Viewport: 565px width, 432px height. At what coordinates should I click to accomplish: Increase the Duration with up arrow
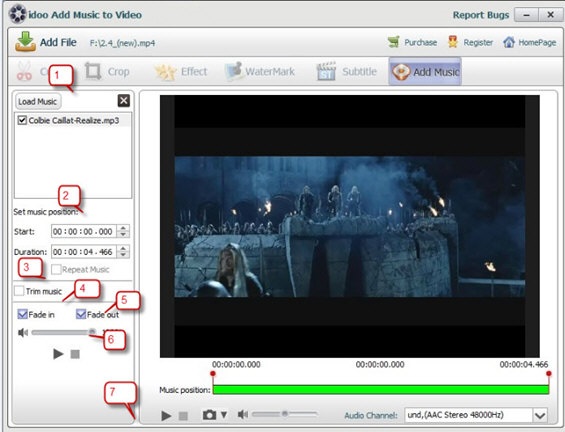(x=123, y=249)
